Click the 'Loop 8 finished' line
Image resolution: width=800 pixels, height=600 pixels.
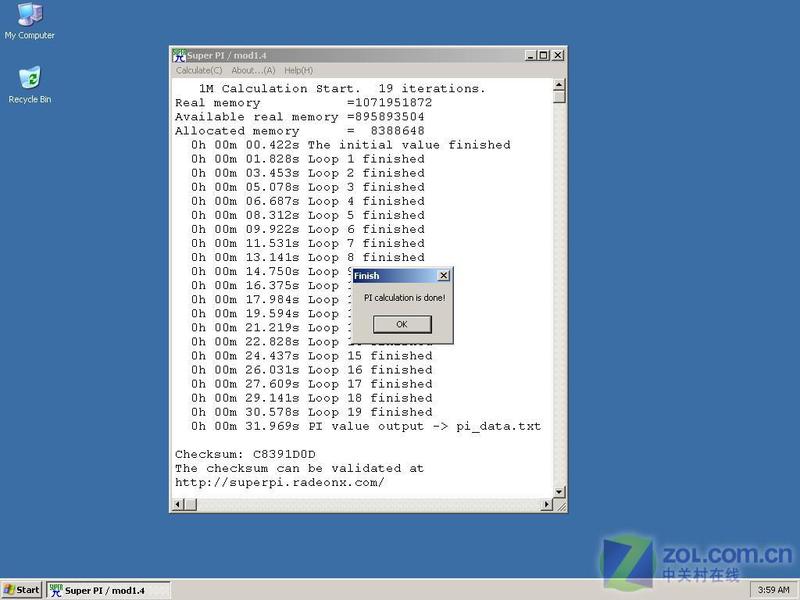coord(308,258)
